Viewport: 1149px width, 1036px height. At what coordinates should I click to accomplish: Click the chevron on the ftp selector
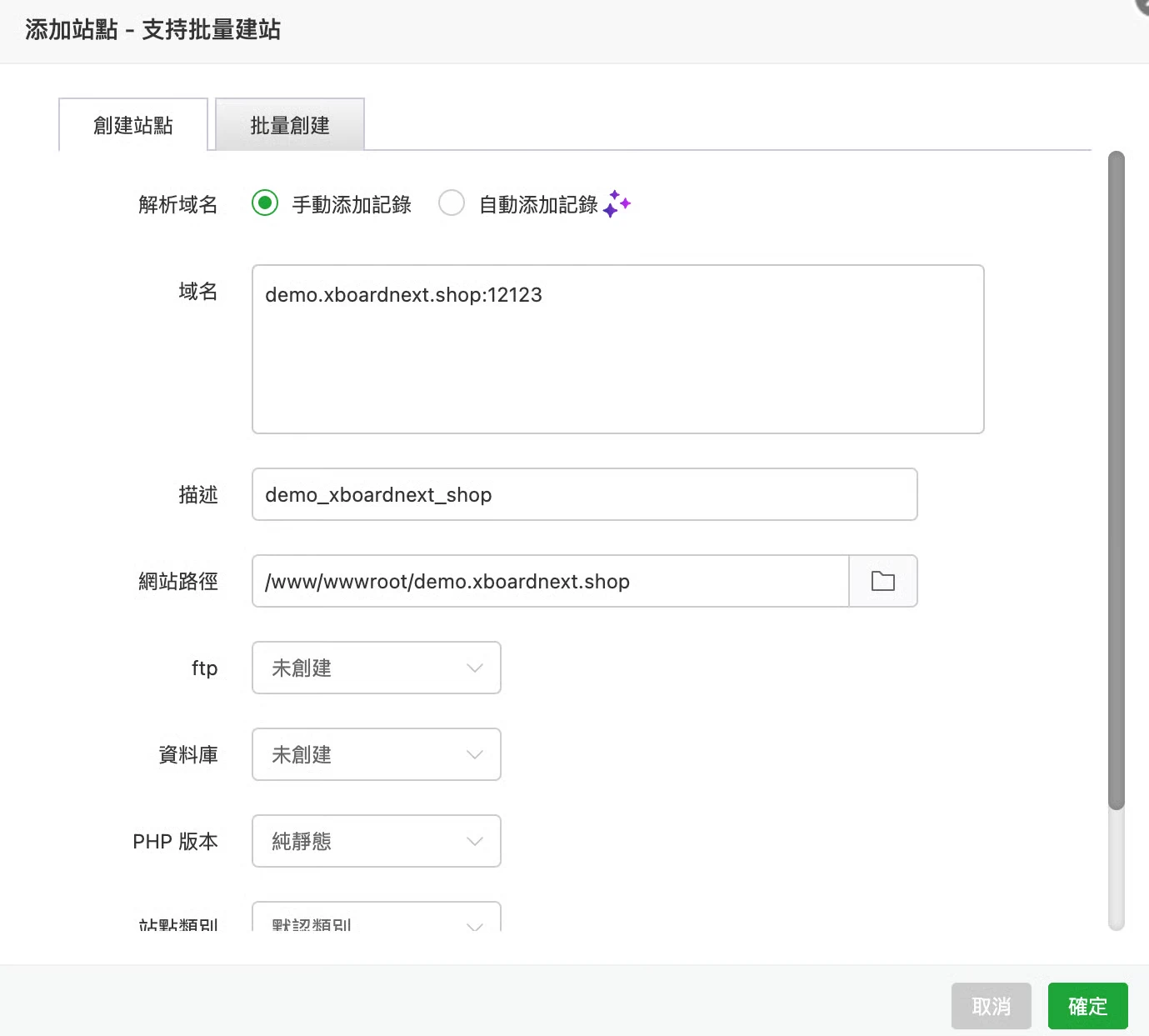pyautogui.click(x=474, y=668)
